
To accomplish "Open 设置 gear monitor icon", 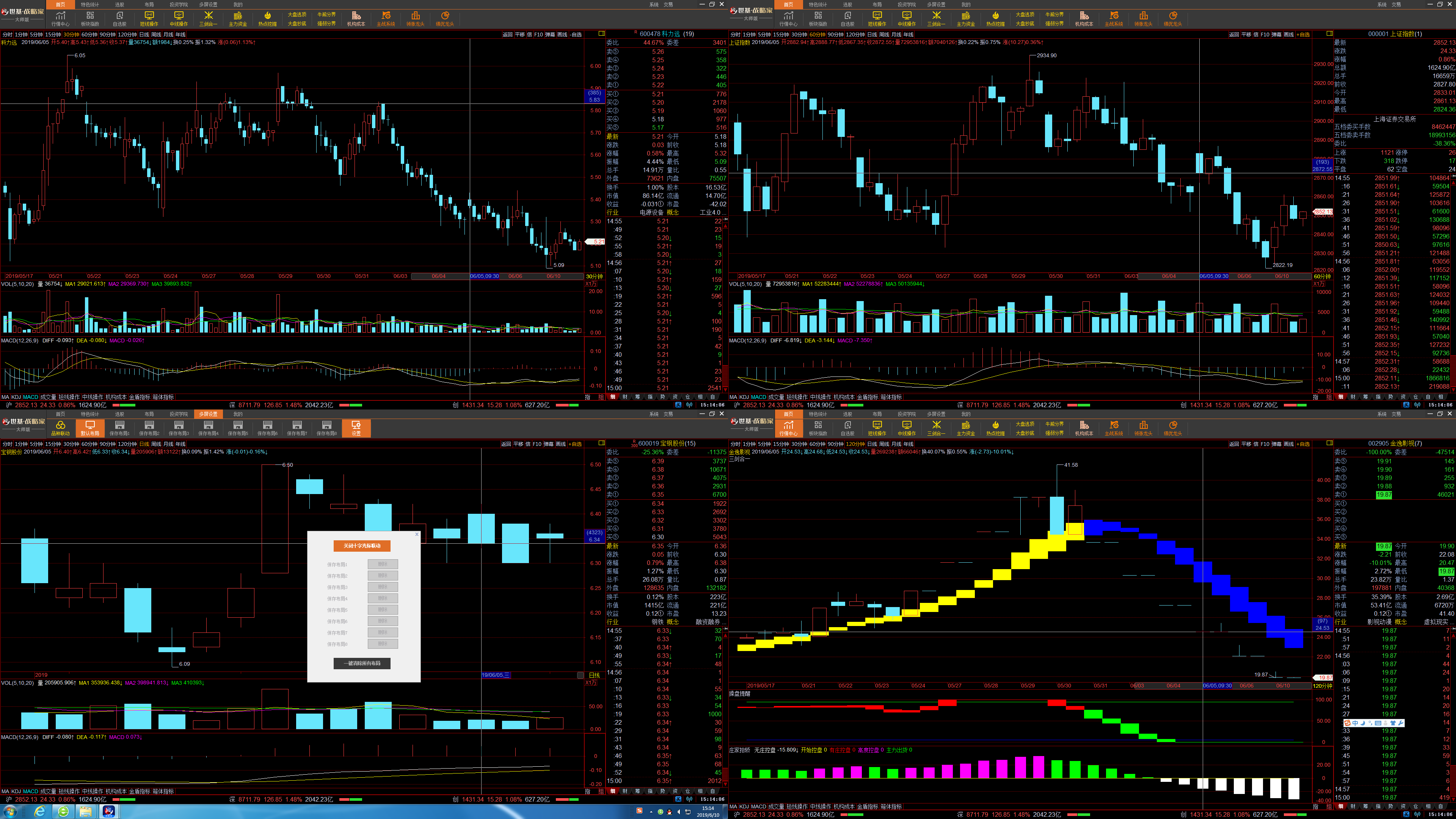I will pos(356,428).
